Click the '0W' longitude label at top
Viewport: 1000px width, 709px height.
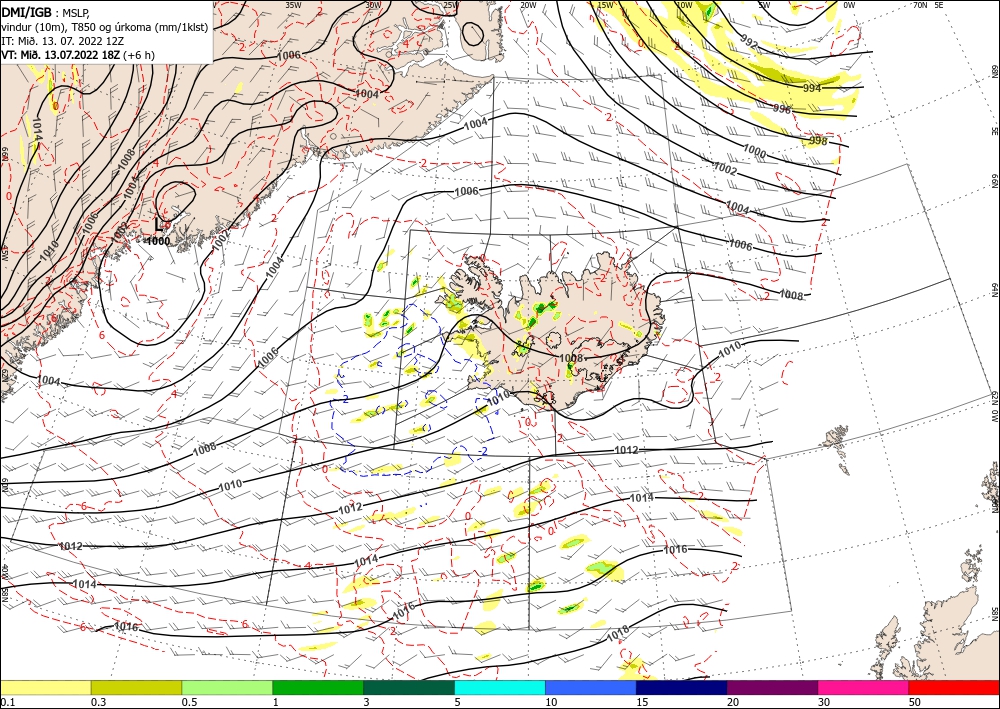[x=849, y=5]
